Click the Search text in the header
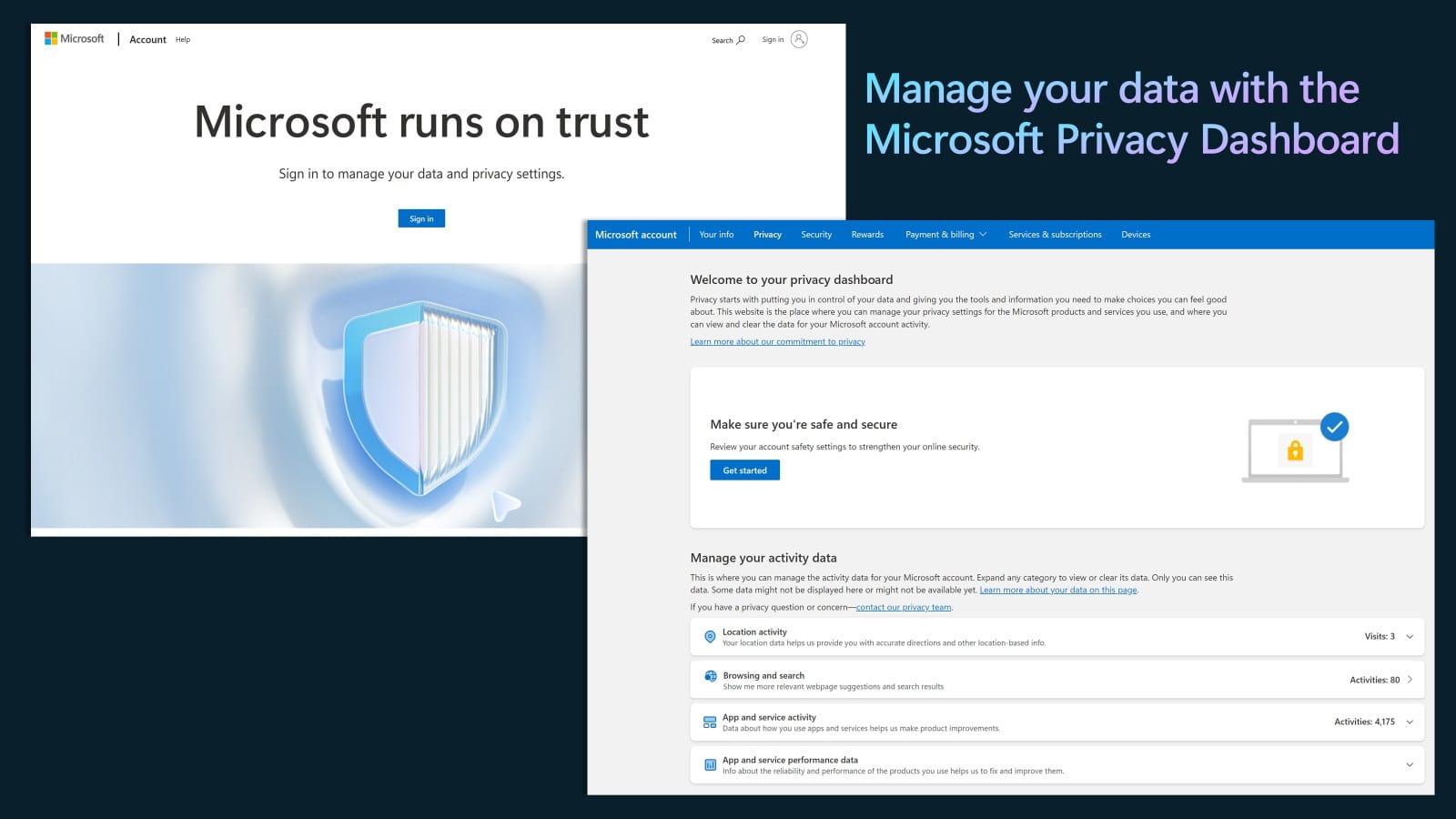This screenshot has height=819, width=1456. pos(723,41)
